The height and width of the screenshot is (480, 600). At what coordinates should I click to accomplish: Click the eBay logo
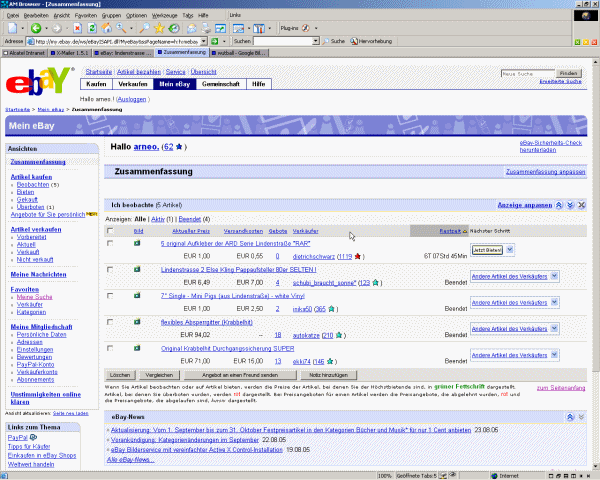39,82
